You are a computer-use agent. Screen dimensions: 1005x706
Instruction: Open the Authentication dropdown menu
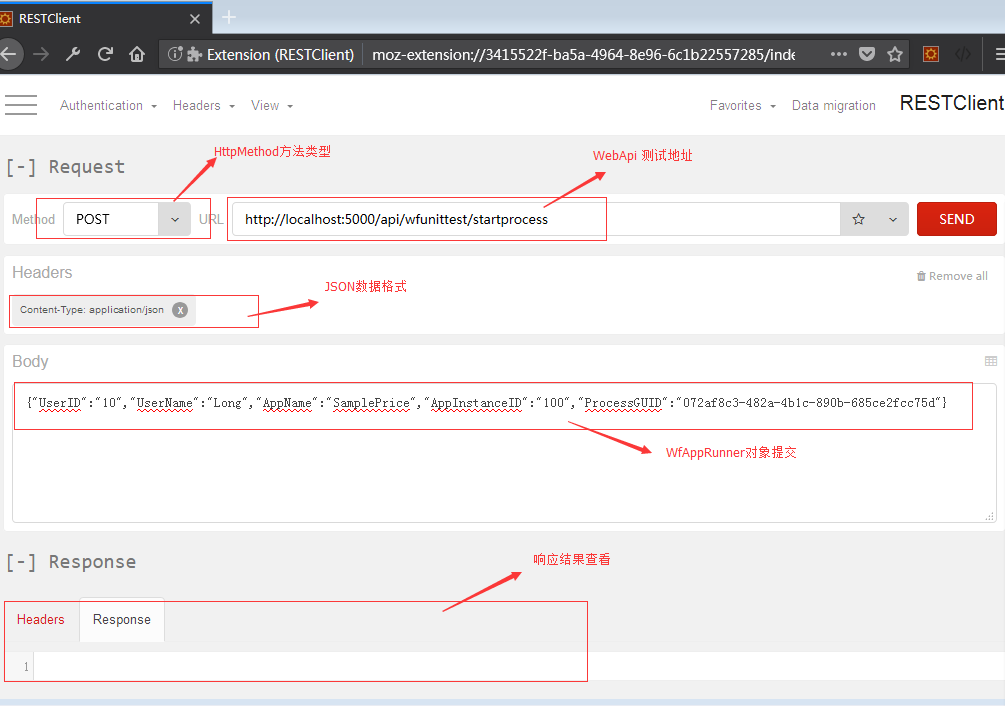tap(108, 106)
